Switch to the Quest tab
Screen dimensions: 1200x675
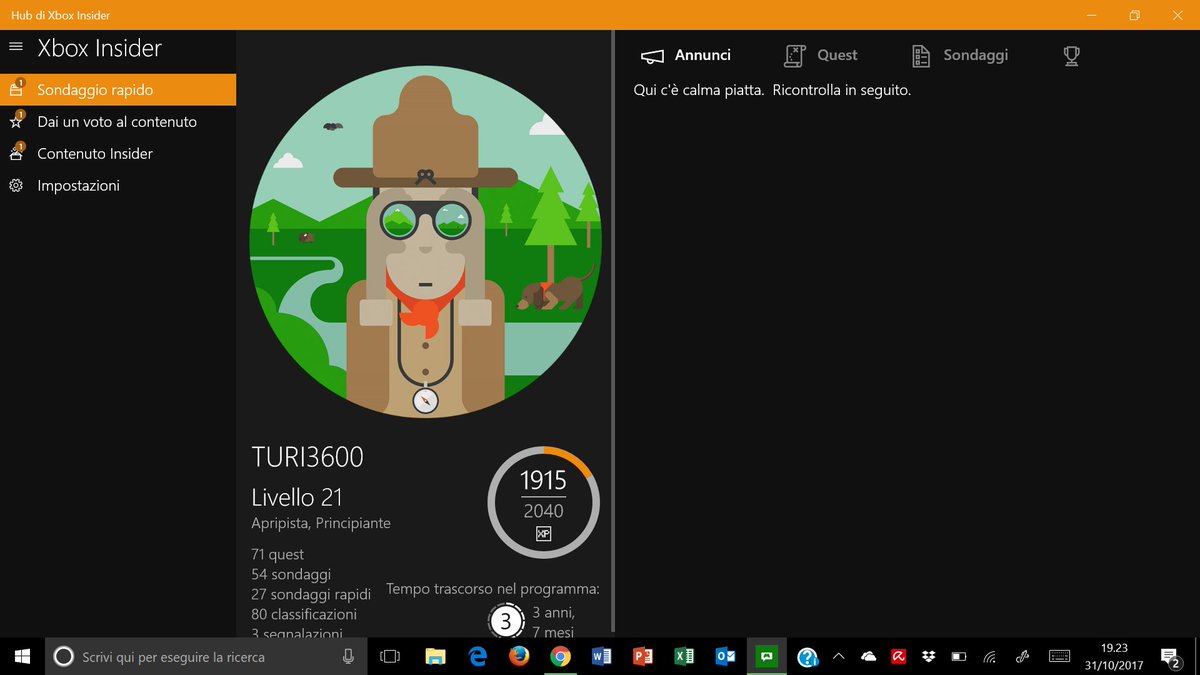pyautogui.click(x=821, y=55)
